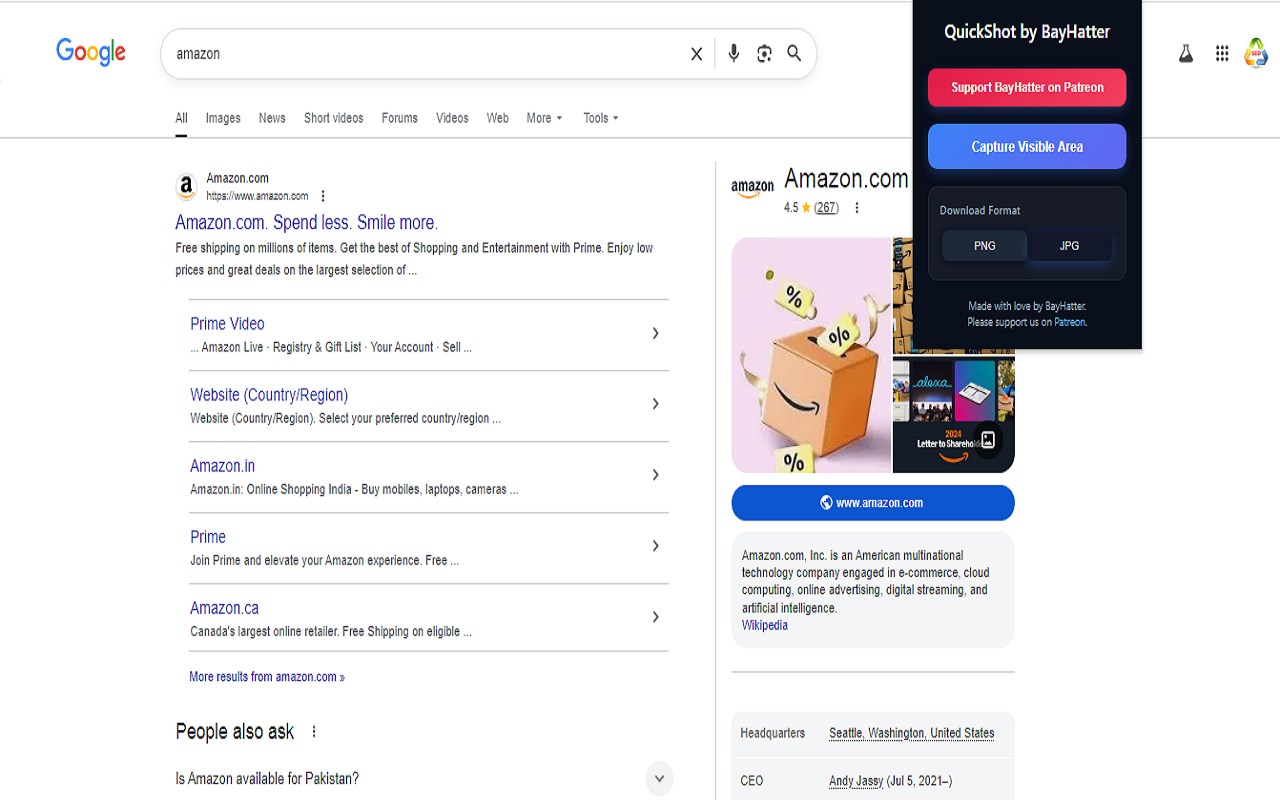Click the Andy Jassy CEO link
This screenshot has height=800, width=1280.
click(856, 781)
